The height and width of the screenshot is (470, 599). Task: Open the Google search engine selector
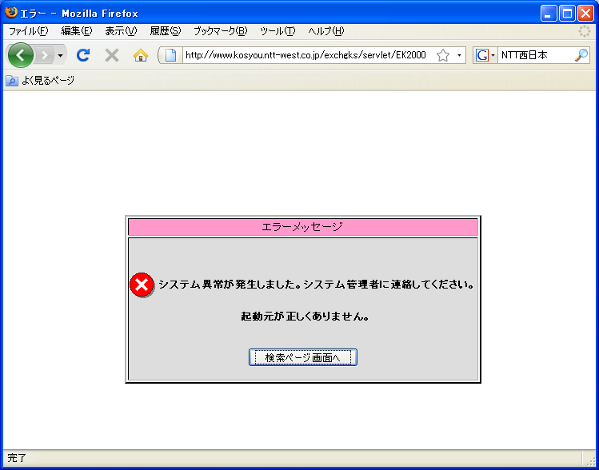(x=485, y=55)
